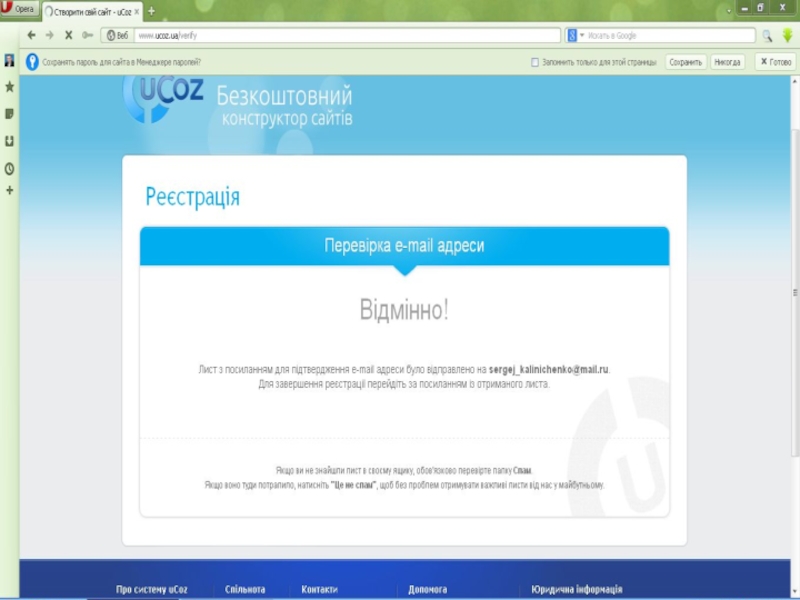Go back to previous page

31,35
